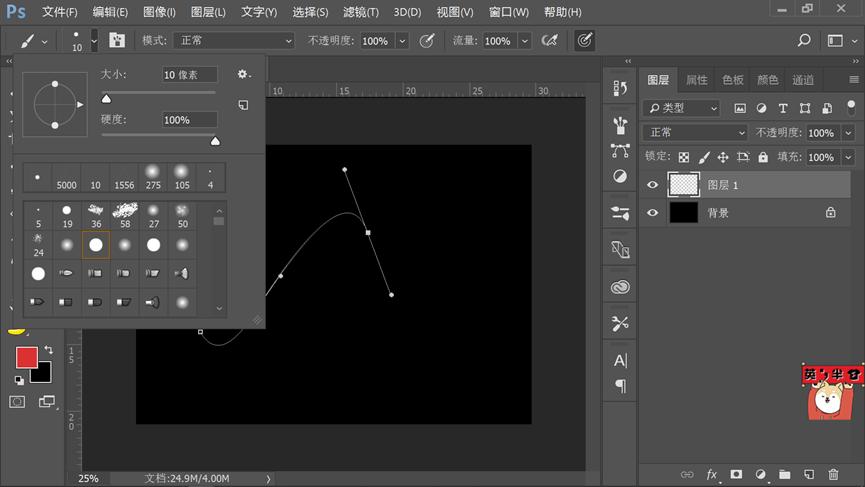865x487 pixels.
Task: Create a new layer icon
Action: (x=809, y=474)
